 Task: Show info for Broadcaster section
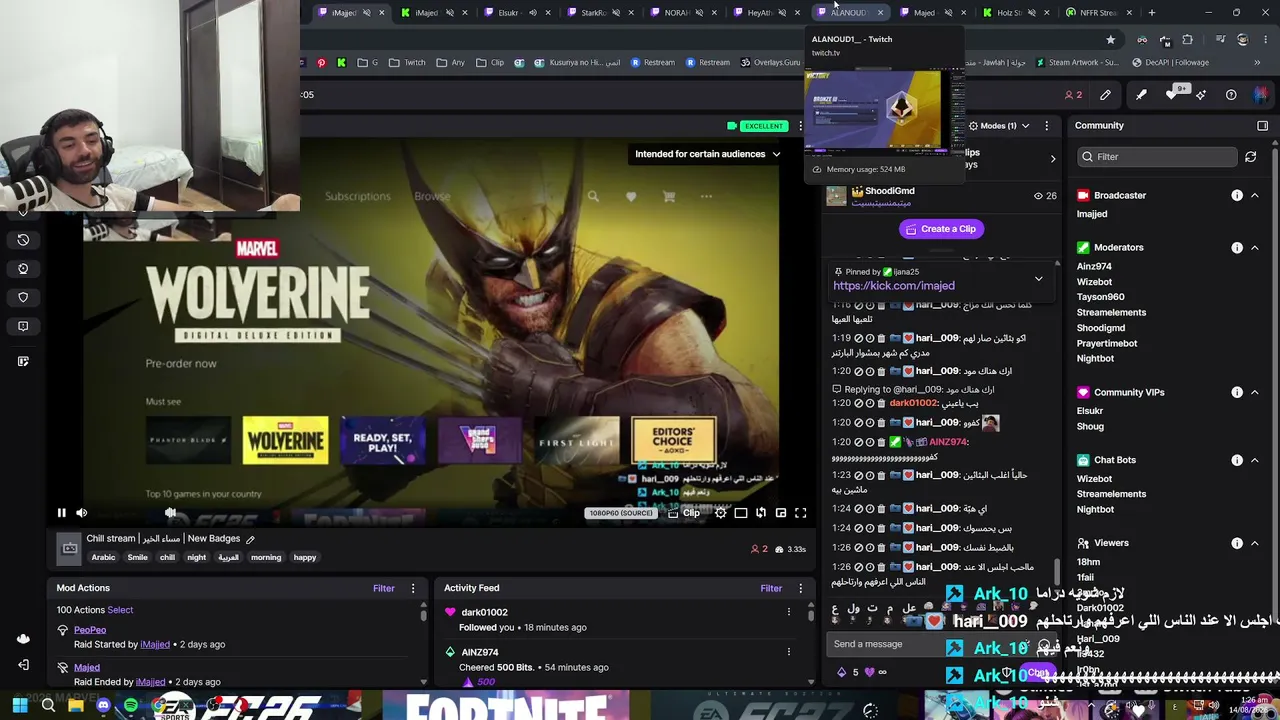(1237, 196)
